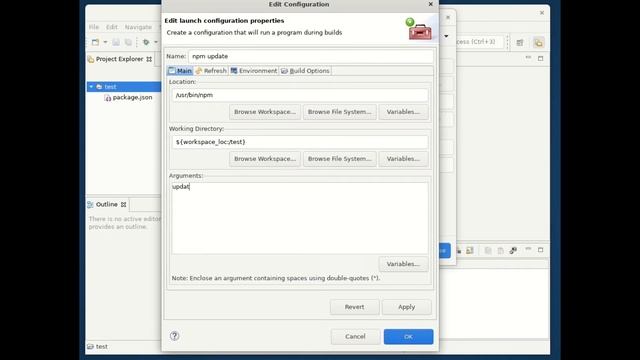
Task: Click the console display selected icon
Action: click(469, 250)
